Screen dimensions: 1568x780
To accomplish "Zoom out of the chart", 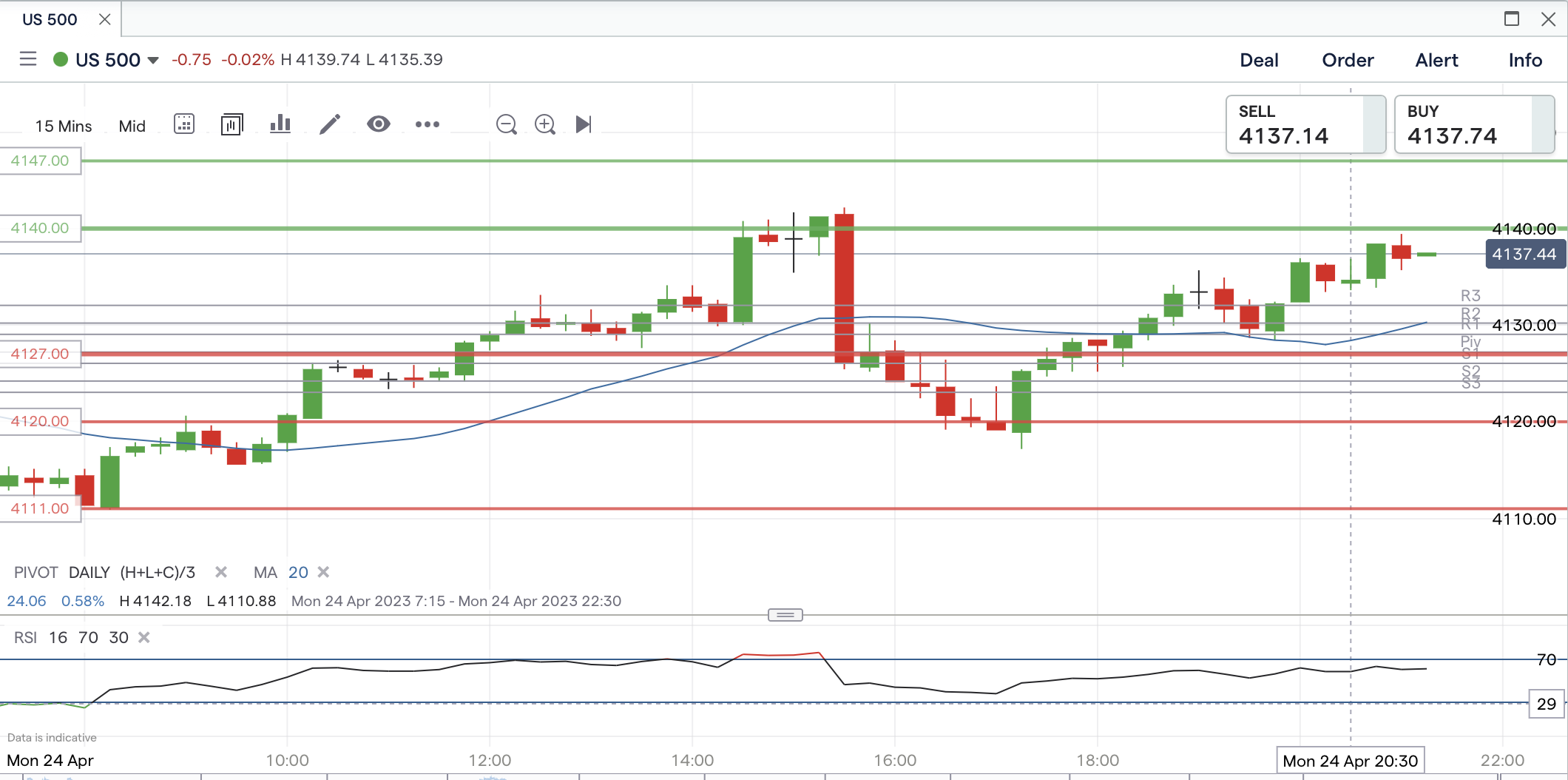I will pyautogui.click(x=507, y=124).
